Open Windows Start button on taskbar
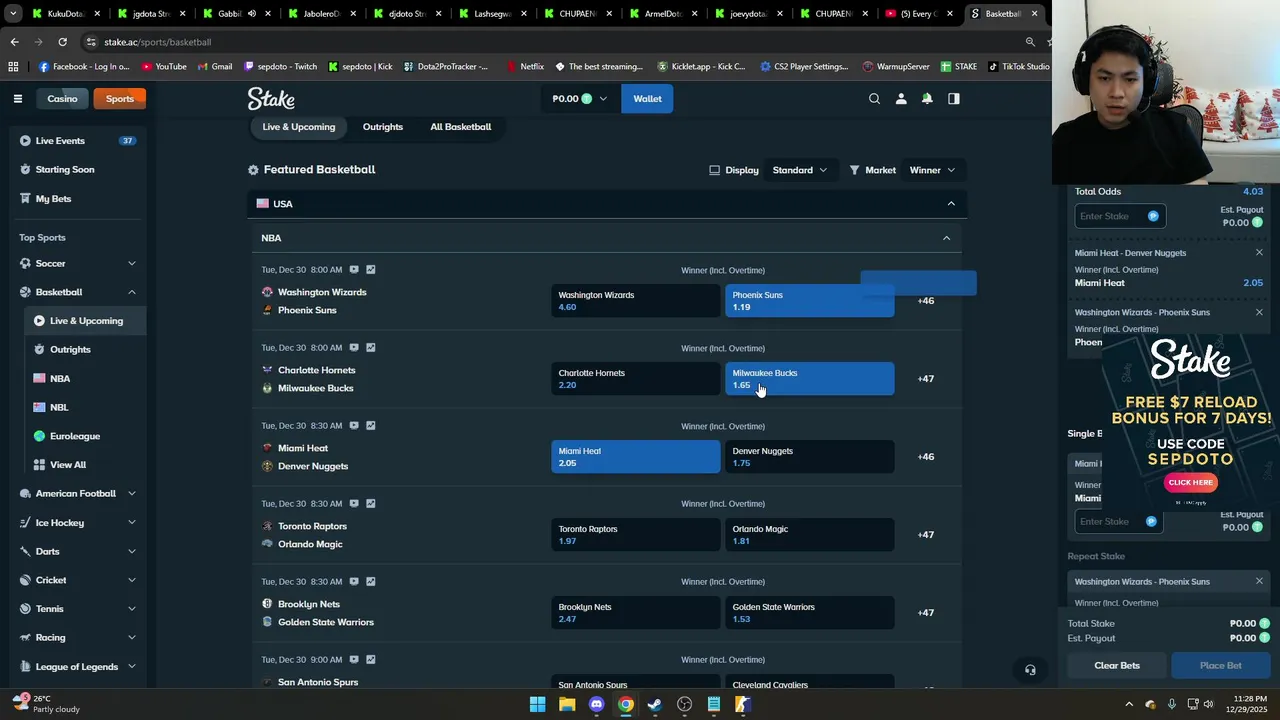This screenshot has width=1280, height=720. [537, 705]
